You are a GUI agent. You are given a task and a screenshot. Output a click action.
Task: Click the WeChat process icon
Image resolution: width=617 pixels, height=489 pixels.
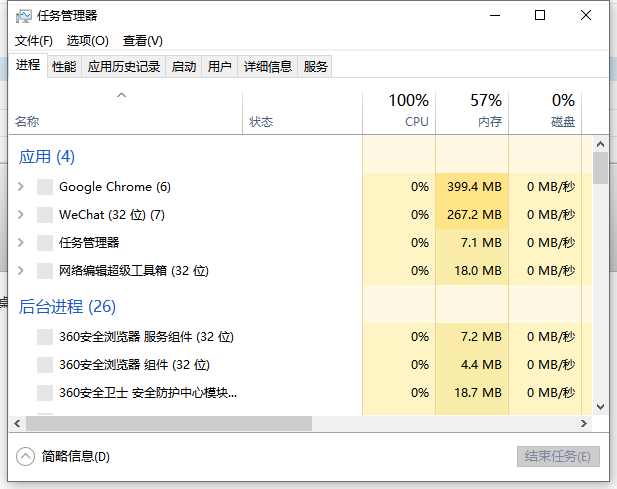click(44, 215)
